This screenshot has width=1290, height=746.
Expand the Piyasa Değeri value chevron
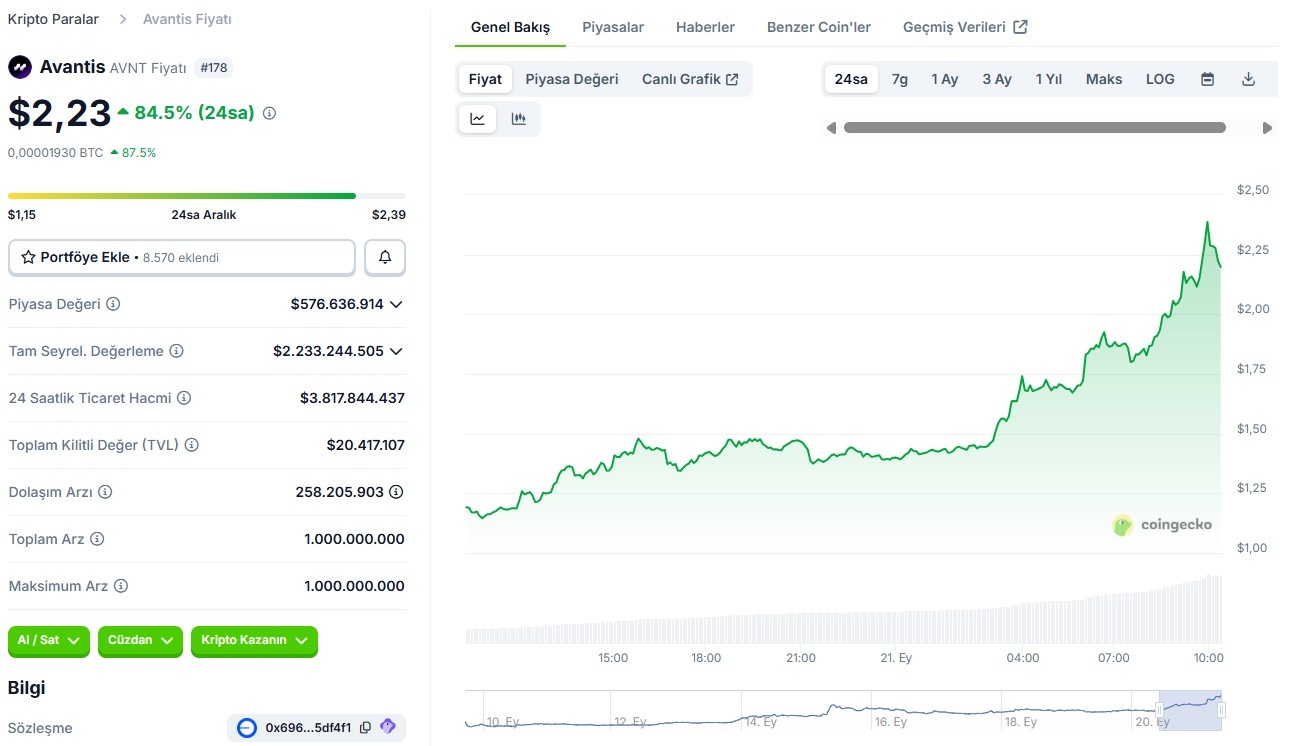click(x=396, y=304)
